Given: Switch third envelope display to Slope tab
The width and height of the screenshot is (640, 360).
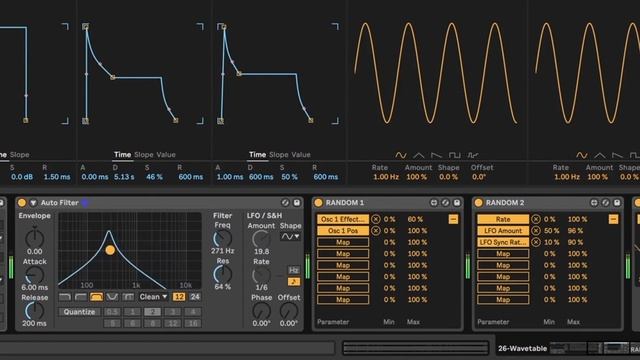Looking at the screenshot, I should pyautogui.click(x=279, y=155).
